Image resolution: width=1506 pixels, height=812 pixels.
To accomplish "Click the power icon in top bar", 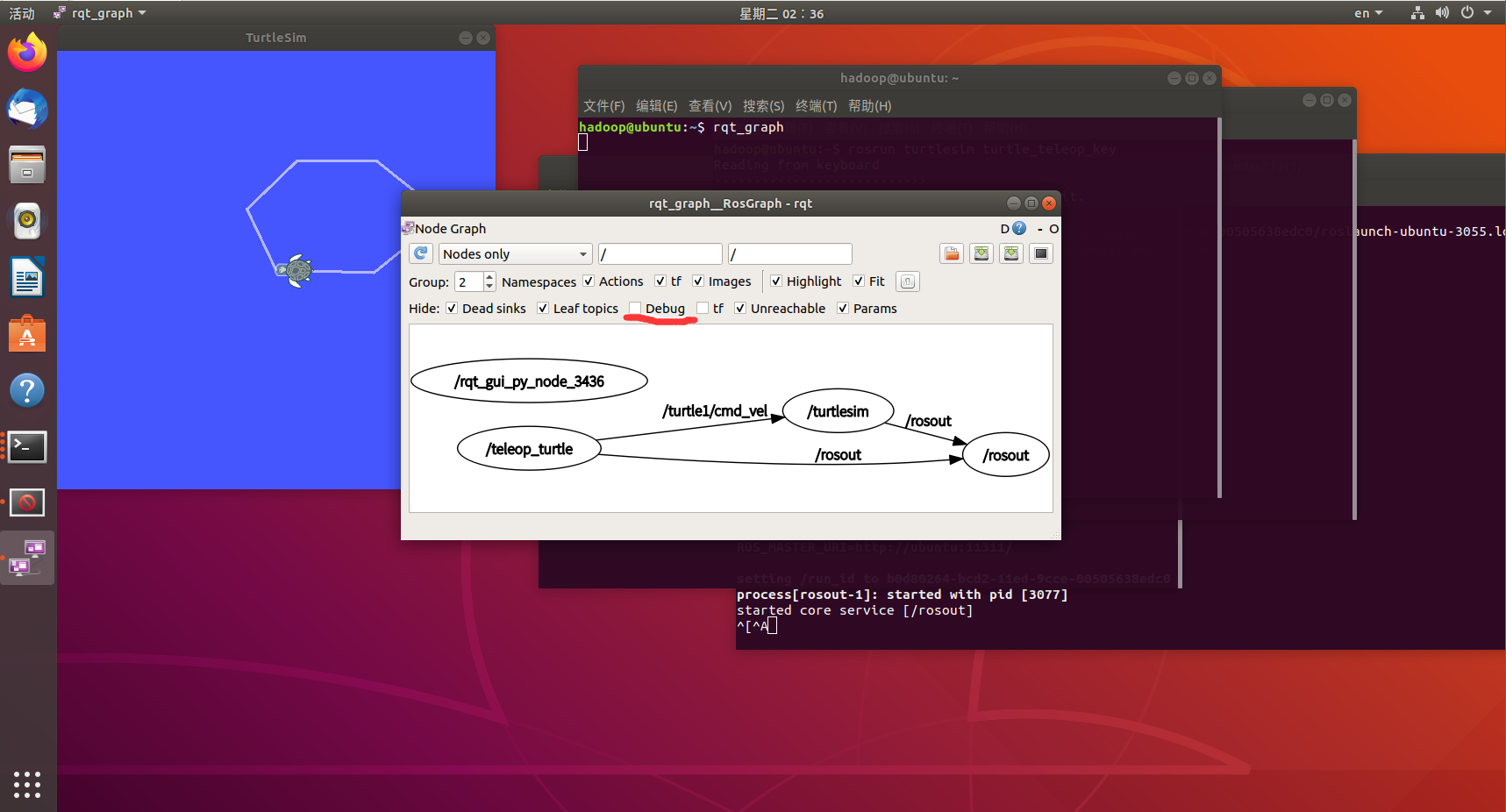I will click(1467, 13).
